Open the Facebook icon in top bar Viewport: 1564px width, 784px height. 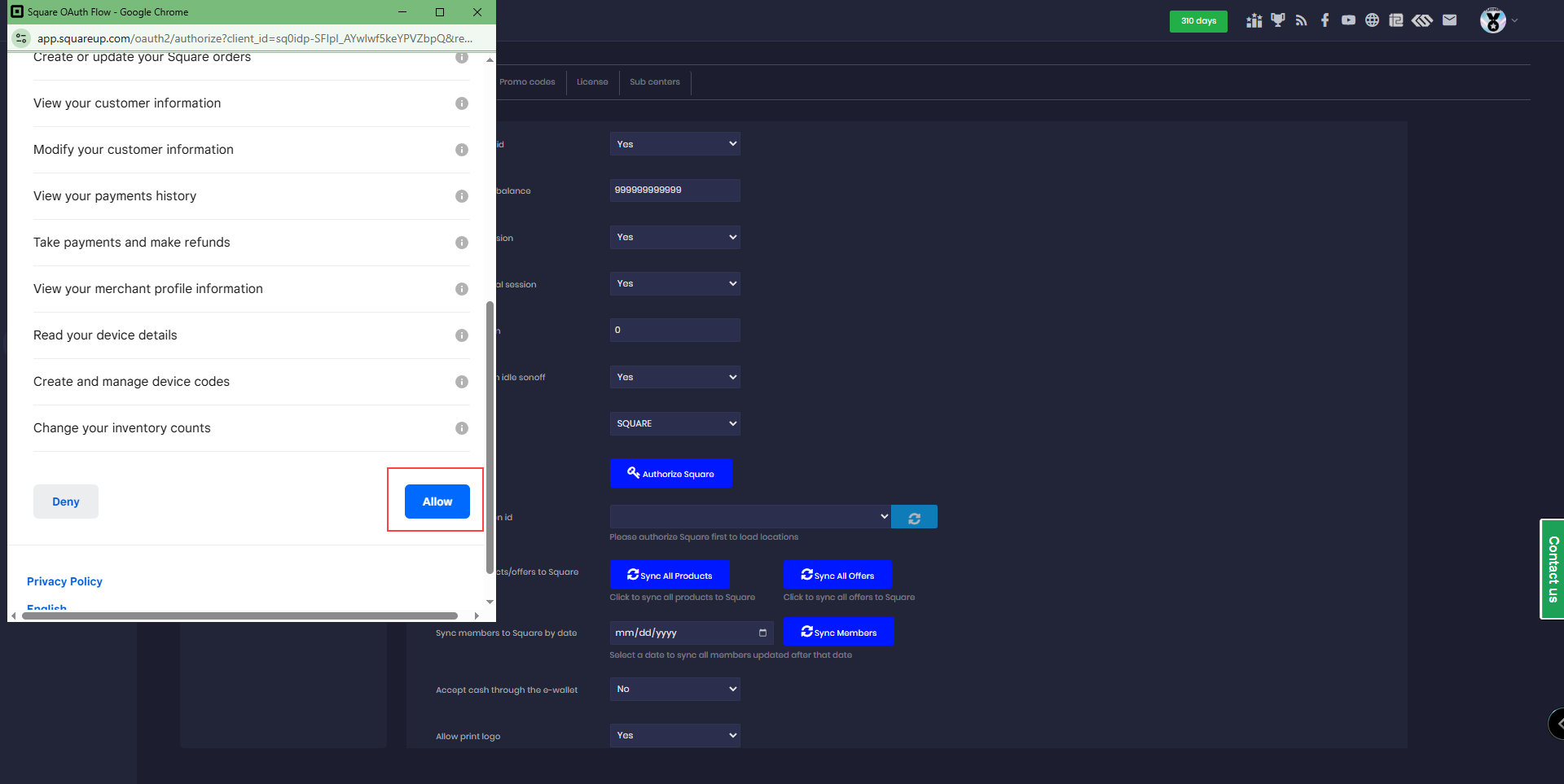pos(1325,20)
